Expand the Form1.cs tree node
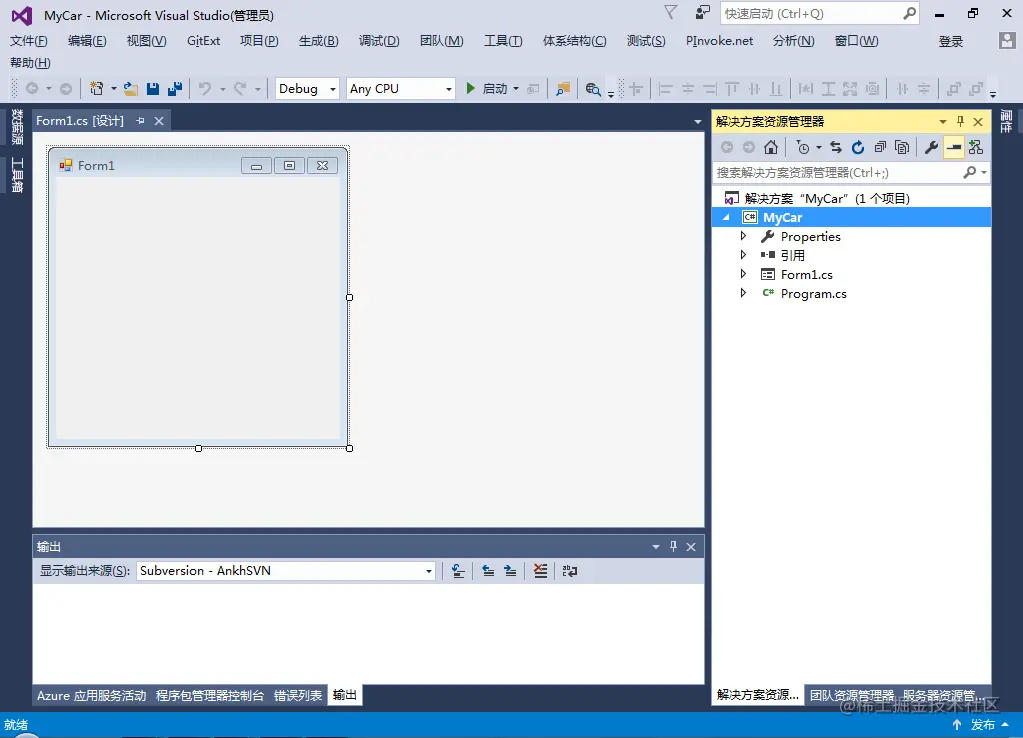The image size is (1023, 738). pyautogui.click(x=743, y=274)
